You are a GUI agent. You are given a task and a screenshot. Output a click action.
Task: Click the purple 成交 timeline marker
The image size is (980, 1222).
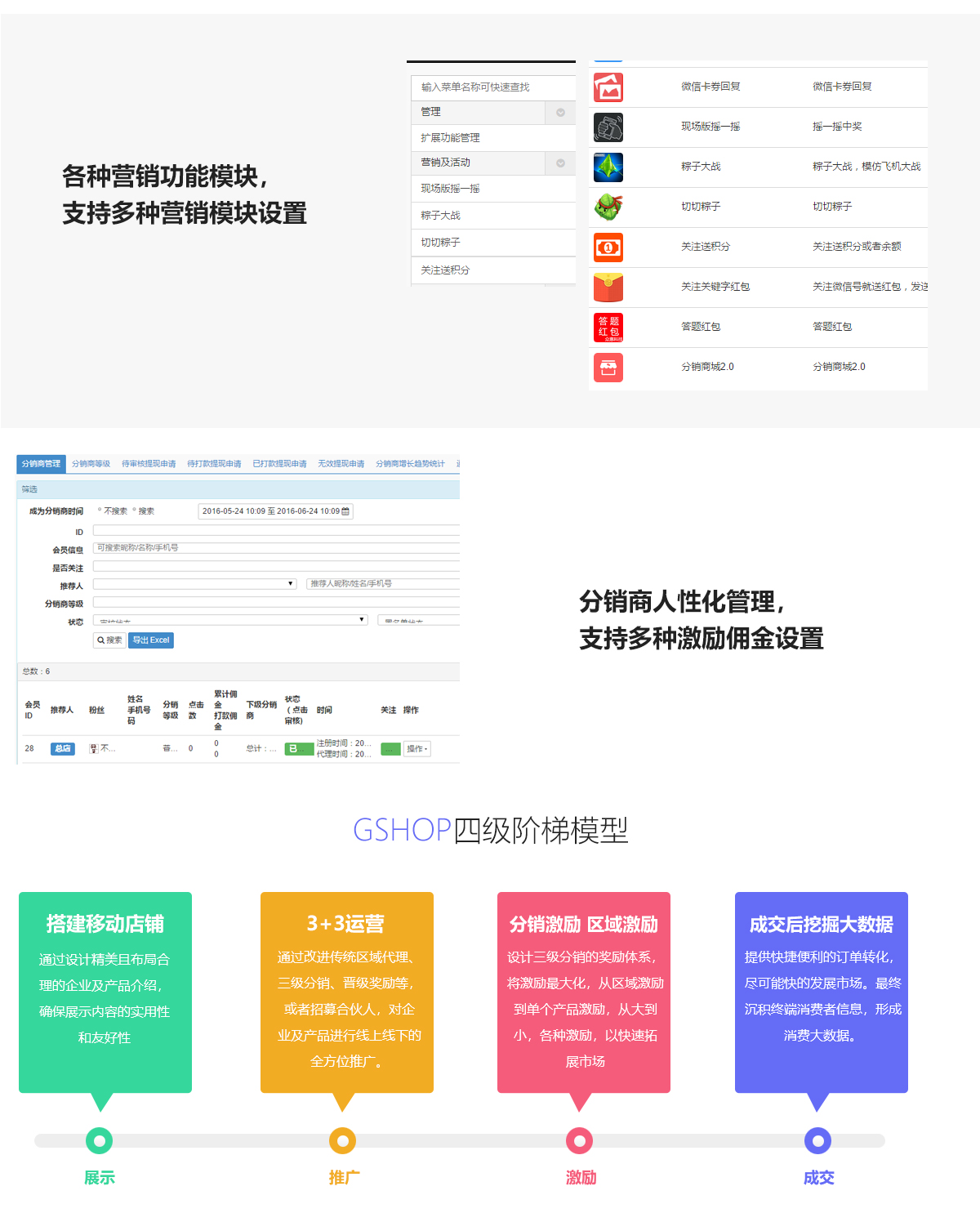click(x=817, y=1140)
